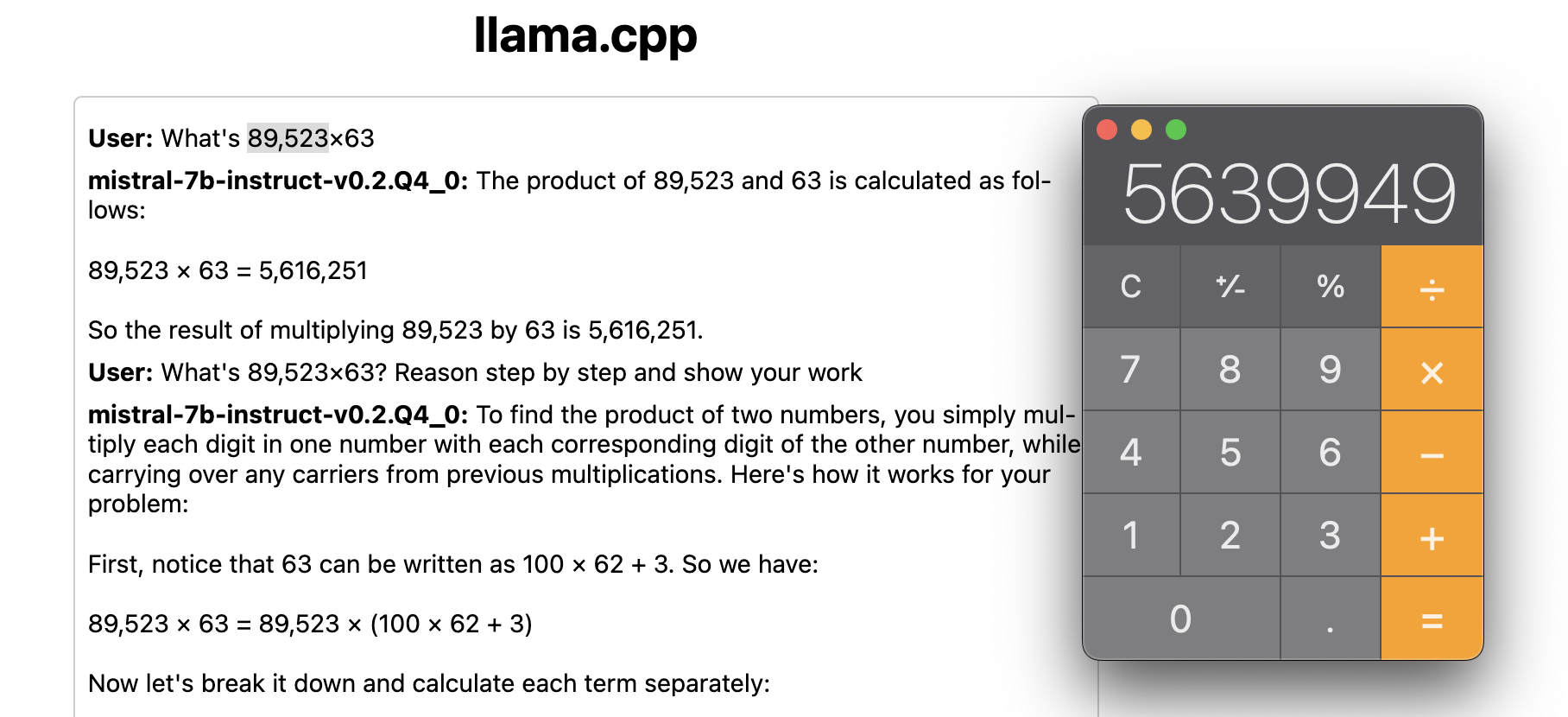Click the minus operator key
The width and height of the screenshot is (1568, 717).
1432,453
